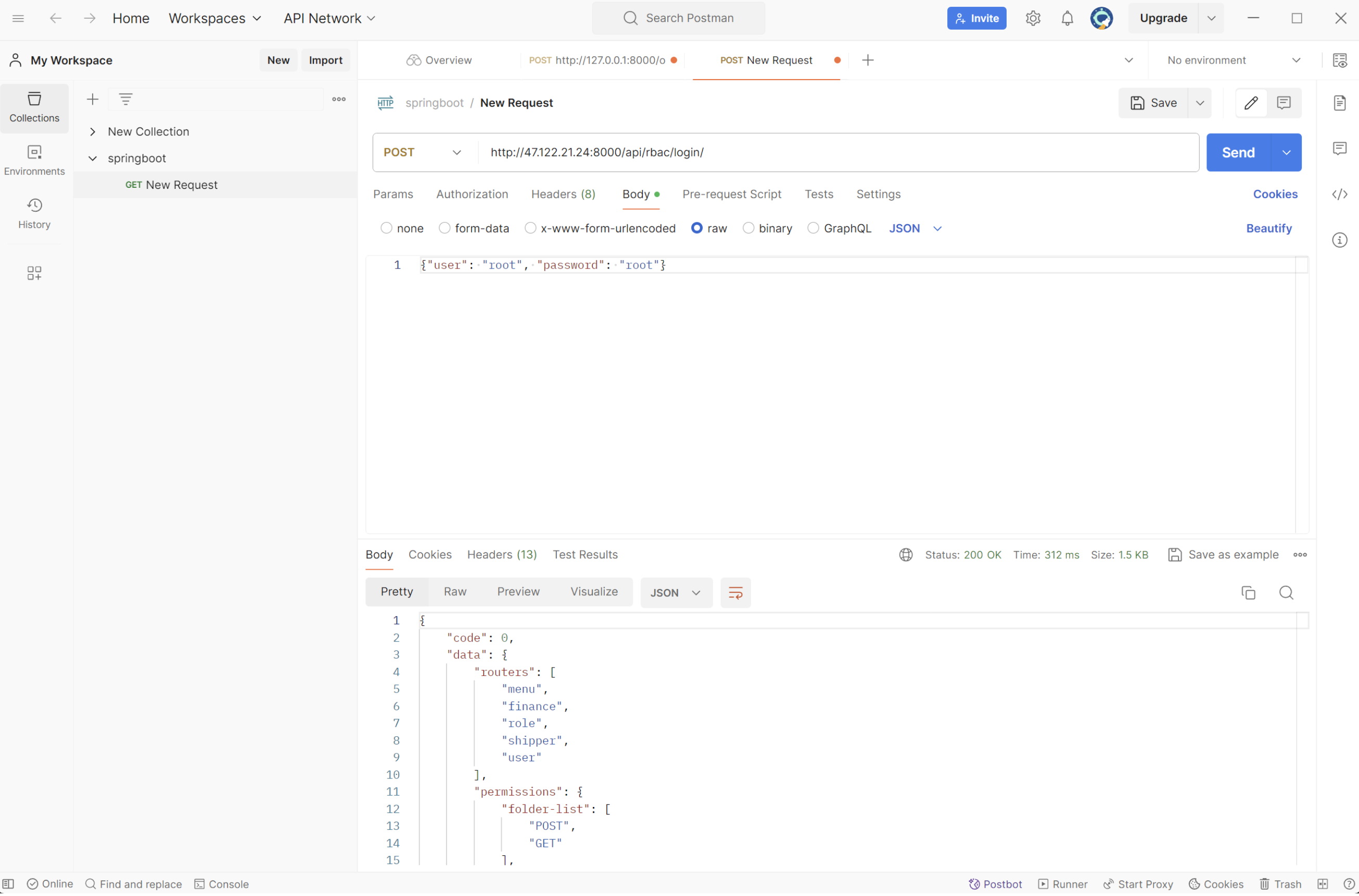
Task: Open notifications bell icon
Action: pos(1066,18)
